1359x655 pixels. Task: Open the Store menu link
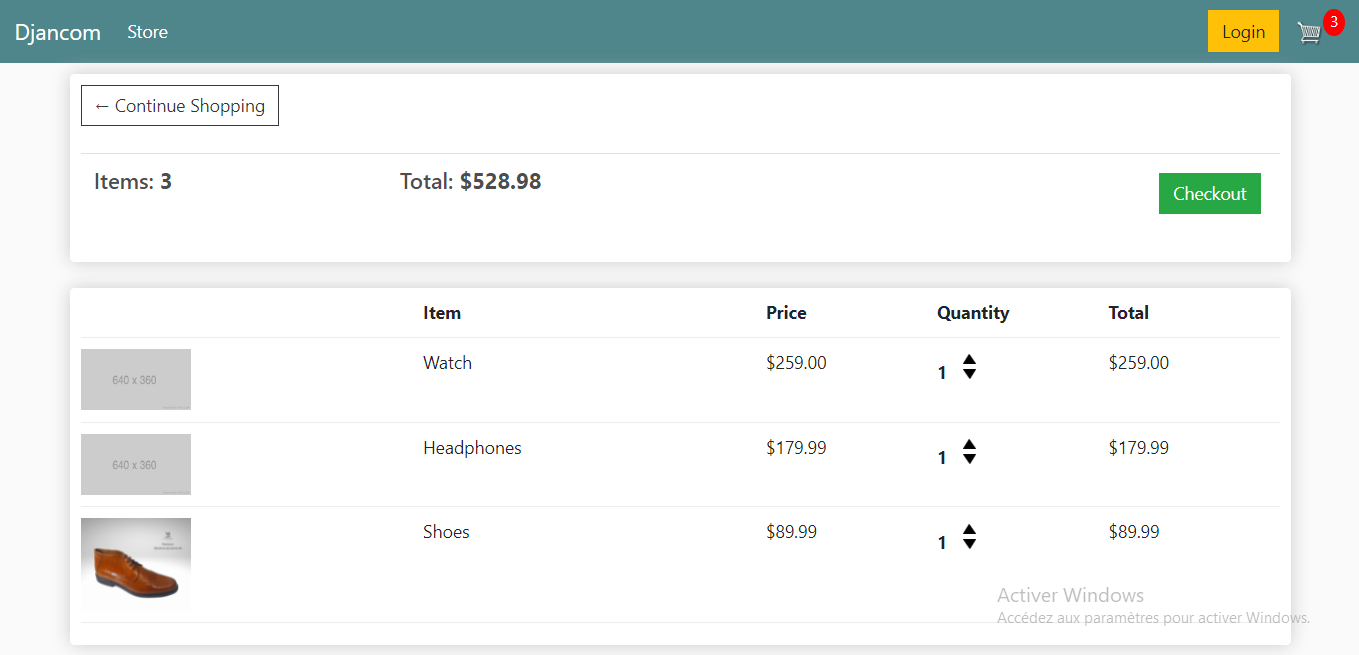tap(147, 32)
